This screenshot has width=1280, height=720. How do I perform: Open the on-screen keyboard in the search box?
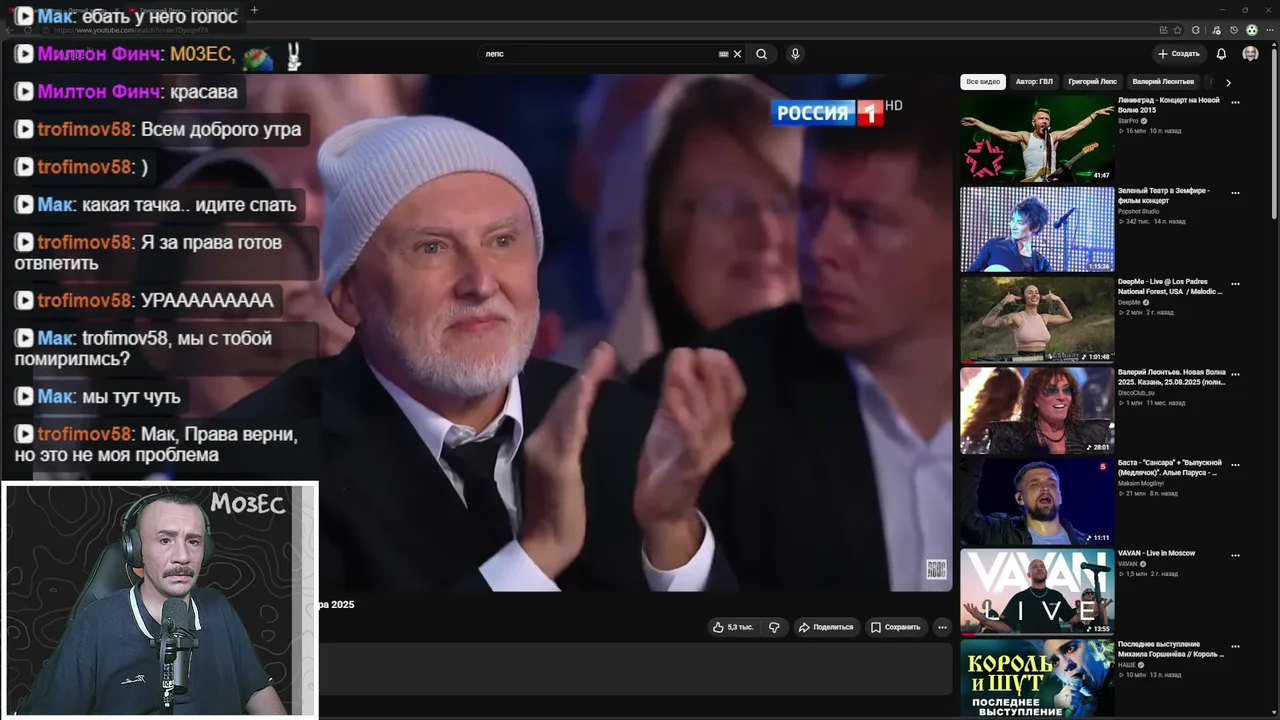723,54
